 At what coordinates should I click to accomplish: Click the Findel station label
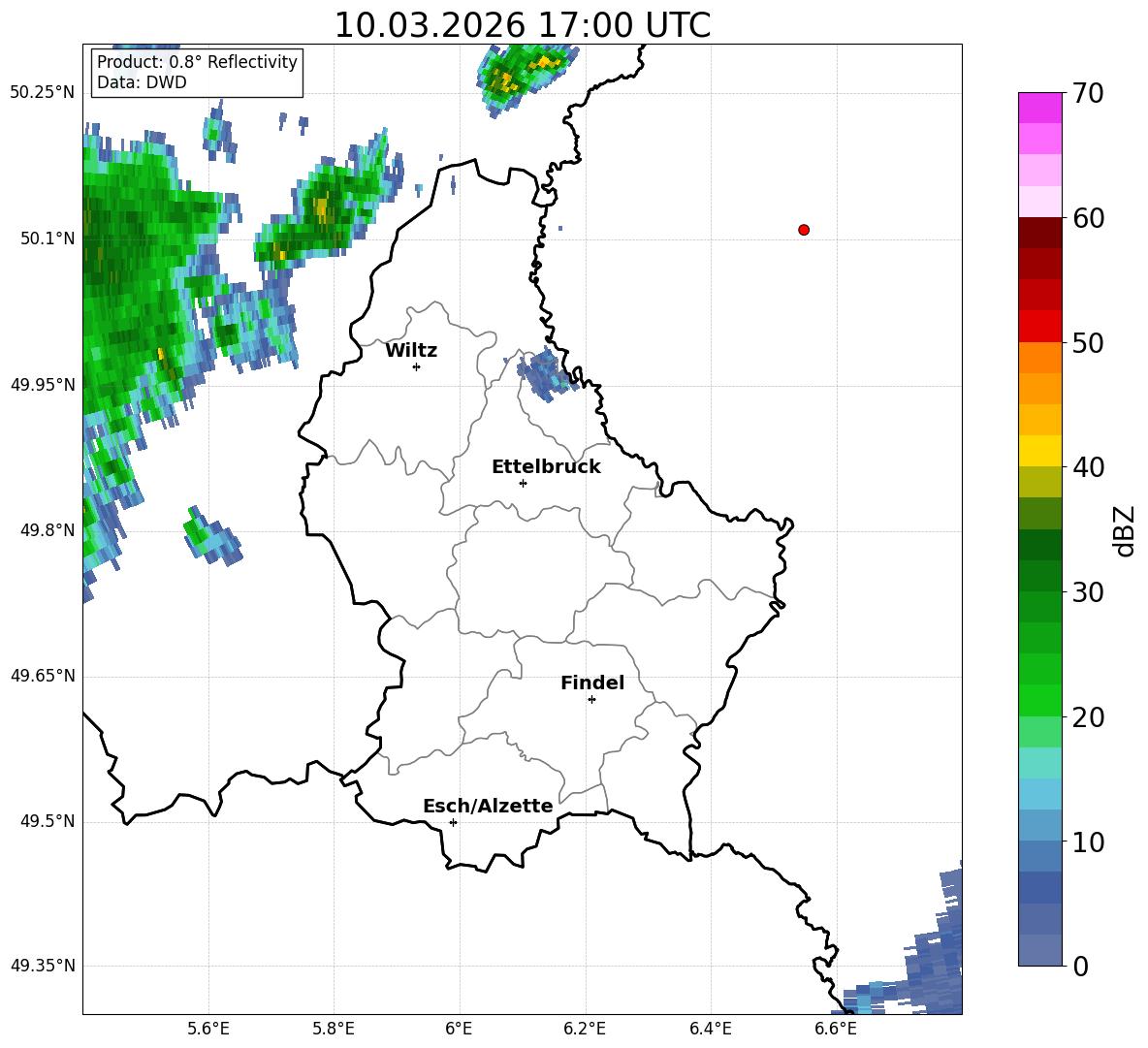pos(592,683)
